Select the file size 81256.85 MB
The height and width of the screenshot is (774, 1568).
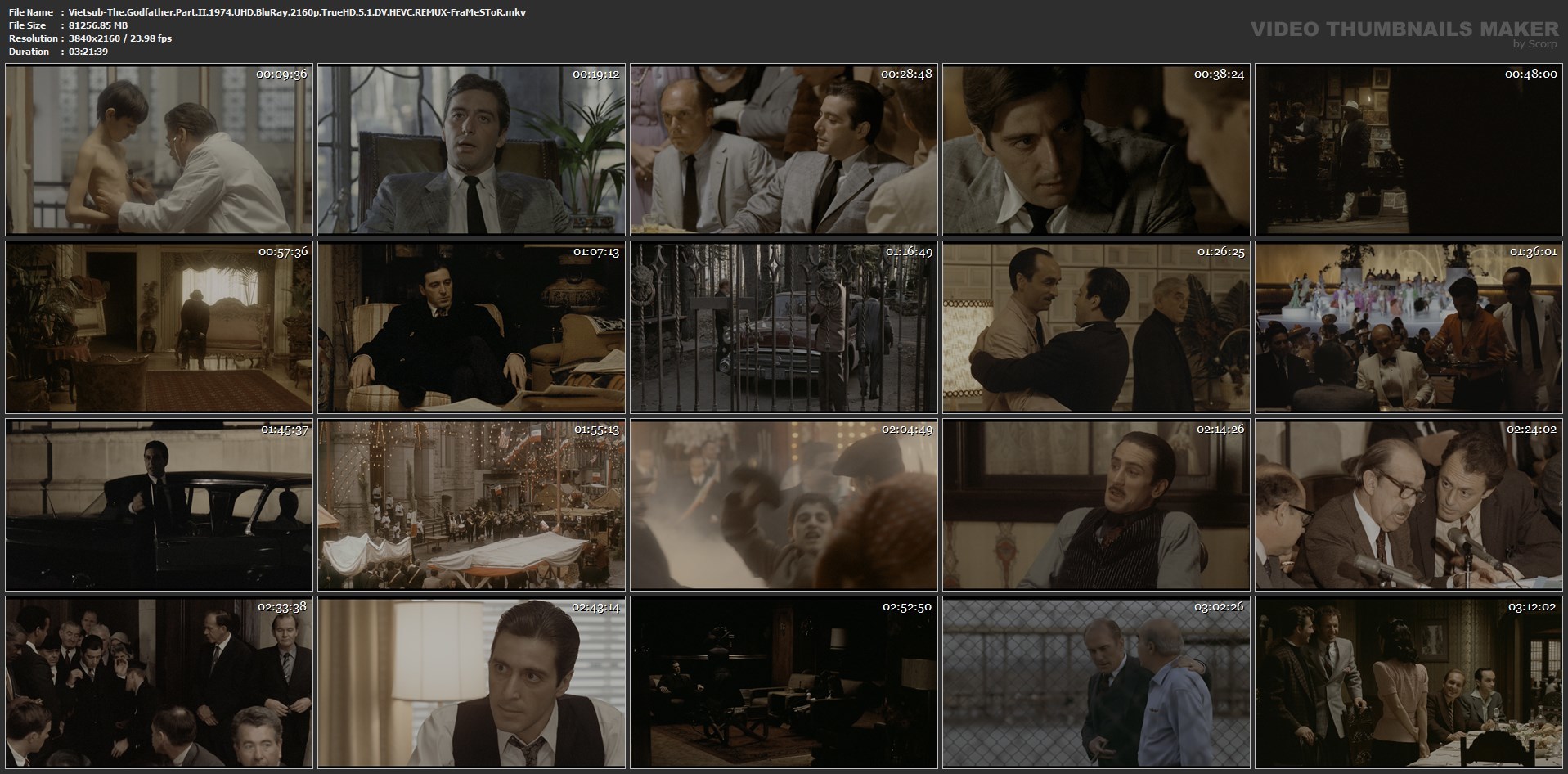(98, 25)
